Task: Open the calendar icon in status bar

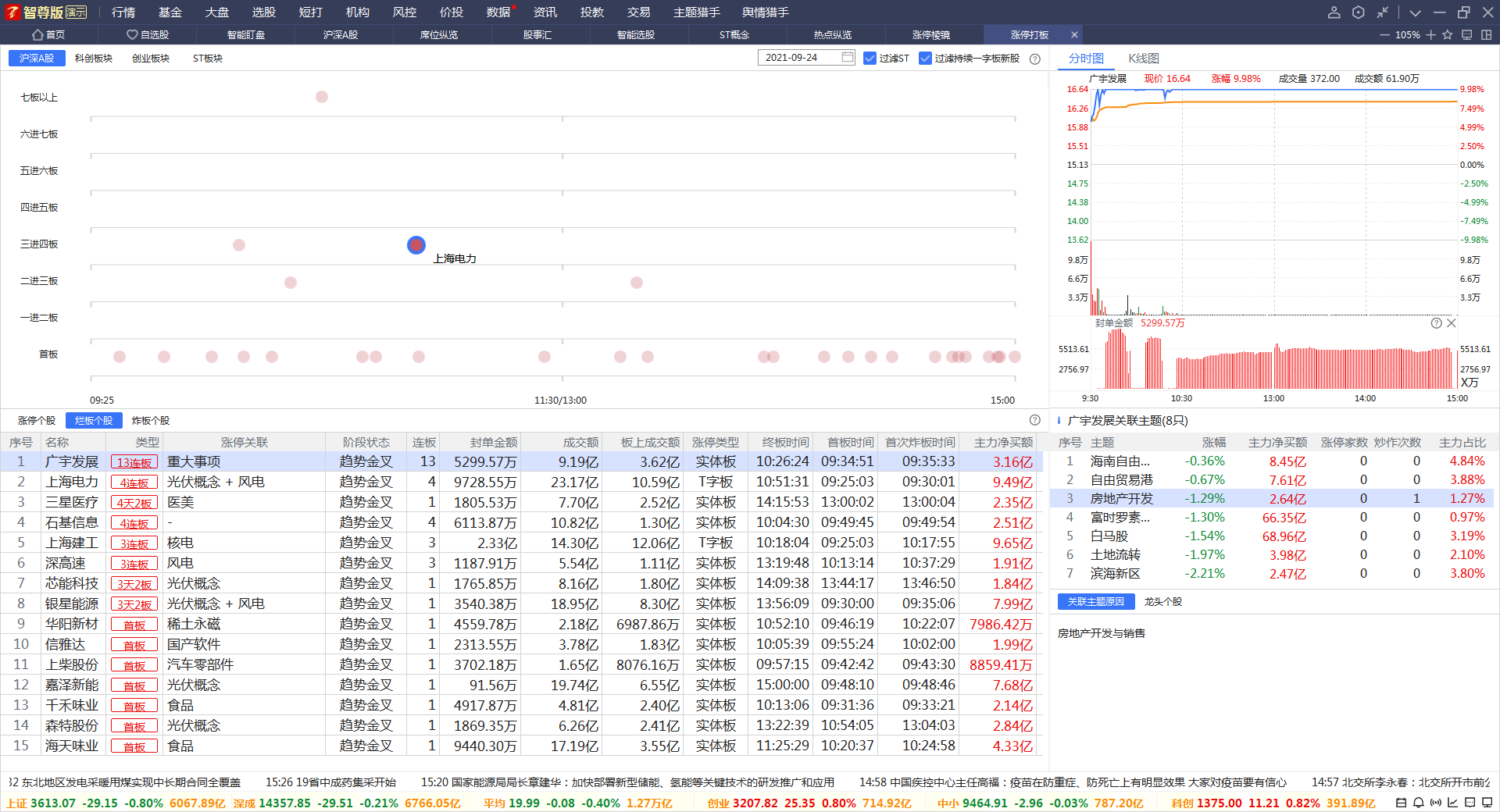Action: (1401, 803)
